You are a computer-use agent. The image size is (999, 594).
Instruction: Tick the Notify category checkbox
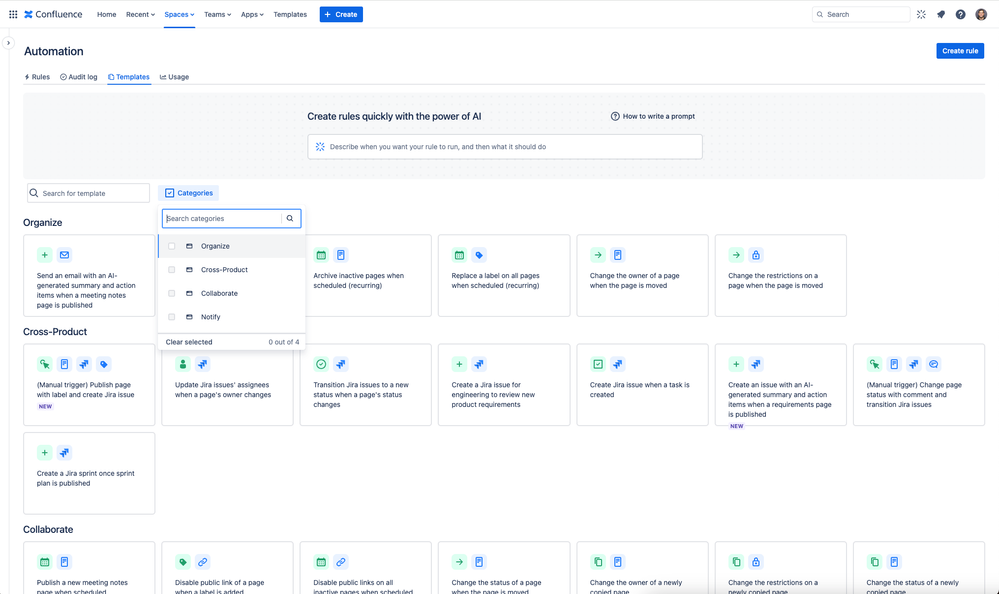pos(171,317)
